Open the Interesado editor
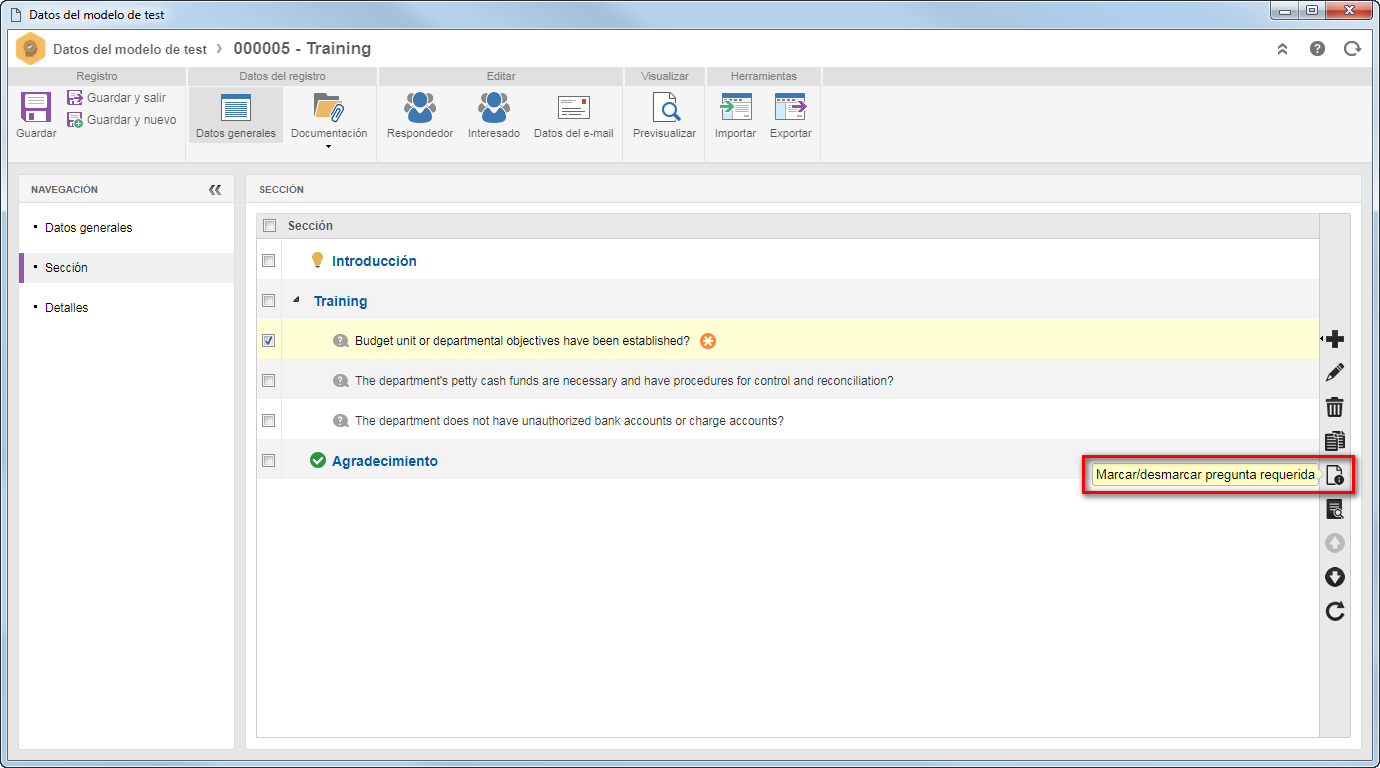 pos(494,115)
